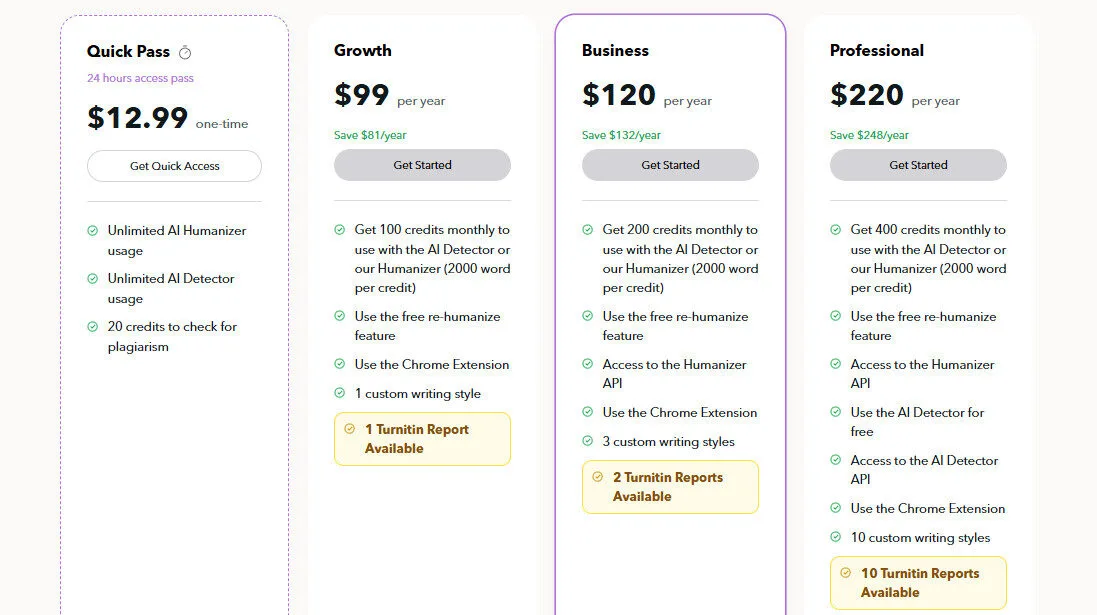Click icon in "10 Turnitin Reports Available" badge
Viewport: 1097px width, 615px height.
(844, 573)
